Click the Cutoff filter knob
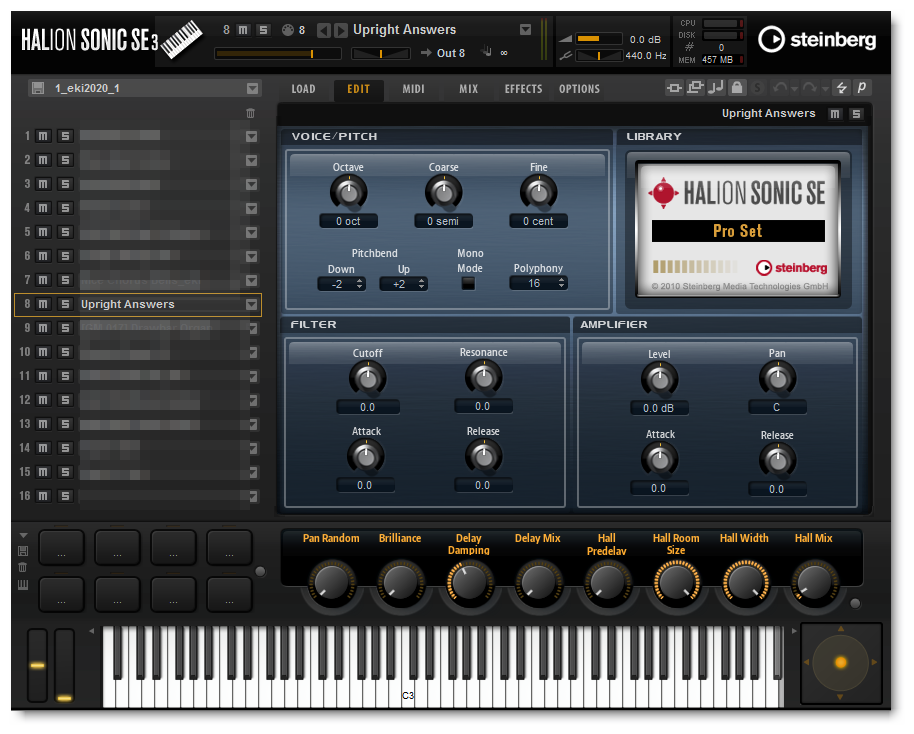914x734 pixels. [x=368, y=378]
